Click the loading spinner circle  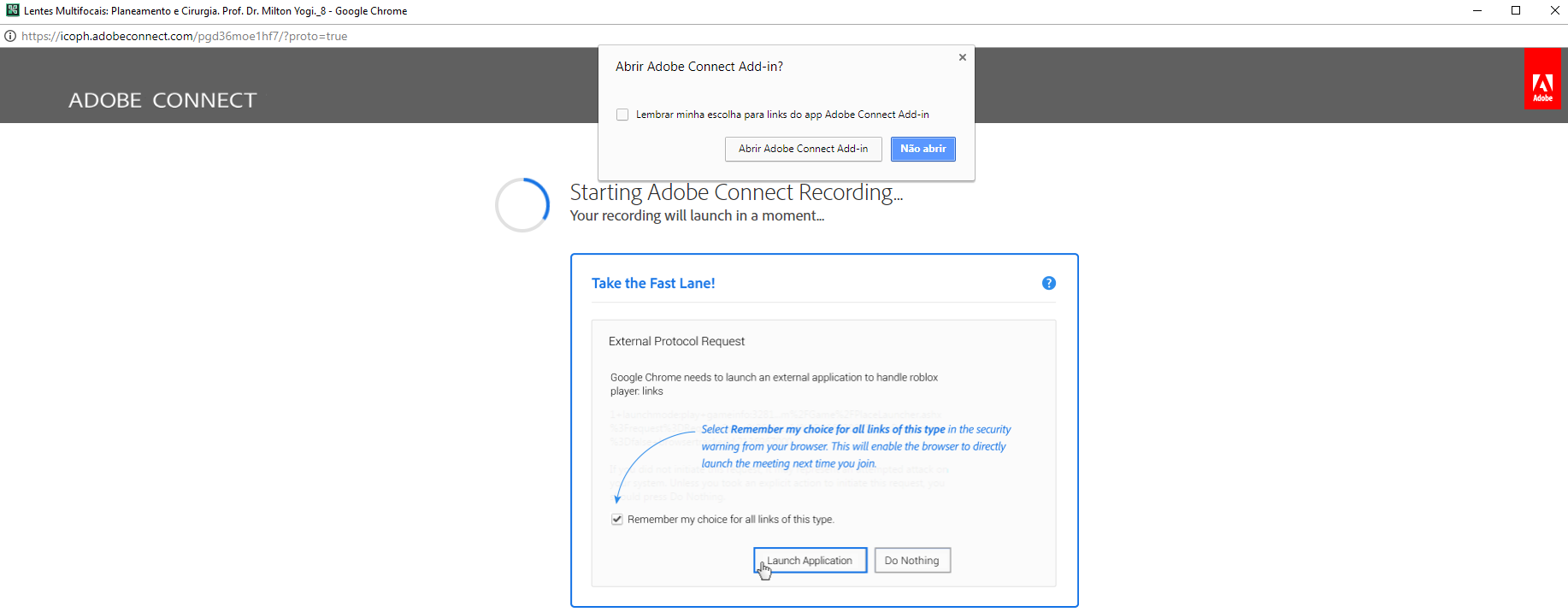click(522, 205)
